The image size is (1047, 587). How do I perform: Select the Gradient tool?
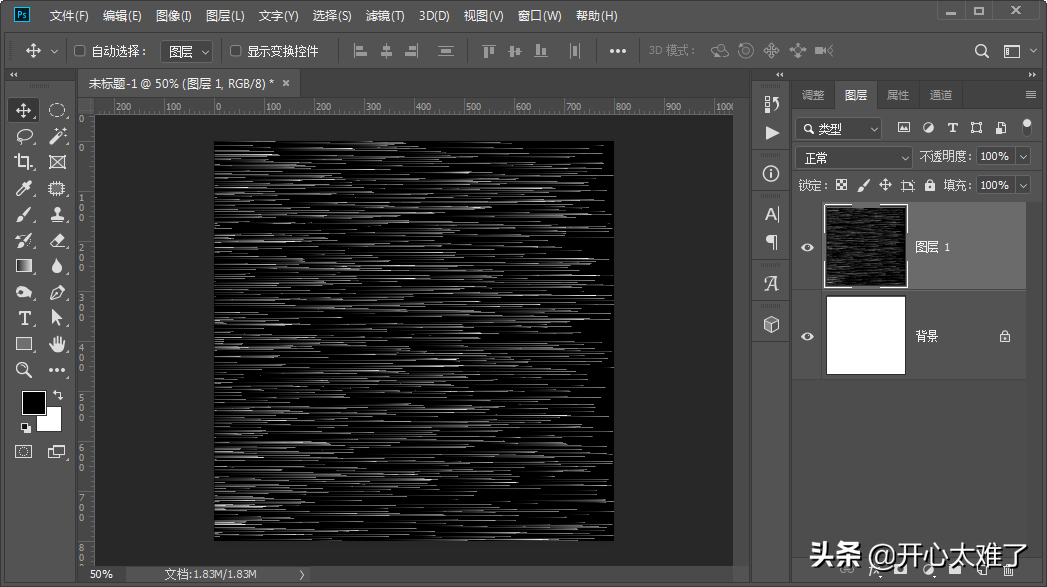point(24,266)
